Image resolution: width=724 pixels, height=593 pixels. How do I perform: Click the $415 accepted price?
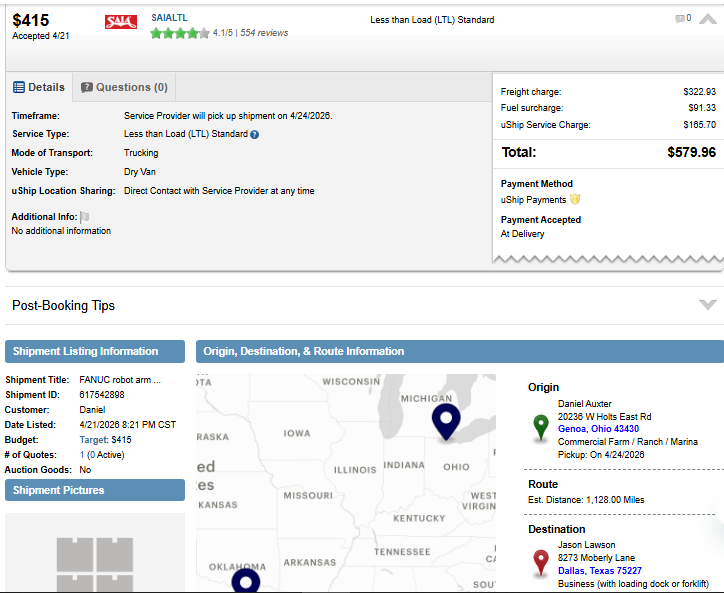click(30, 20)
